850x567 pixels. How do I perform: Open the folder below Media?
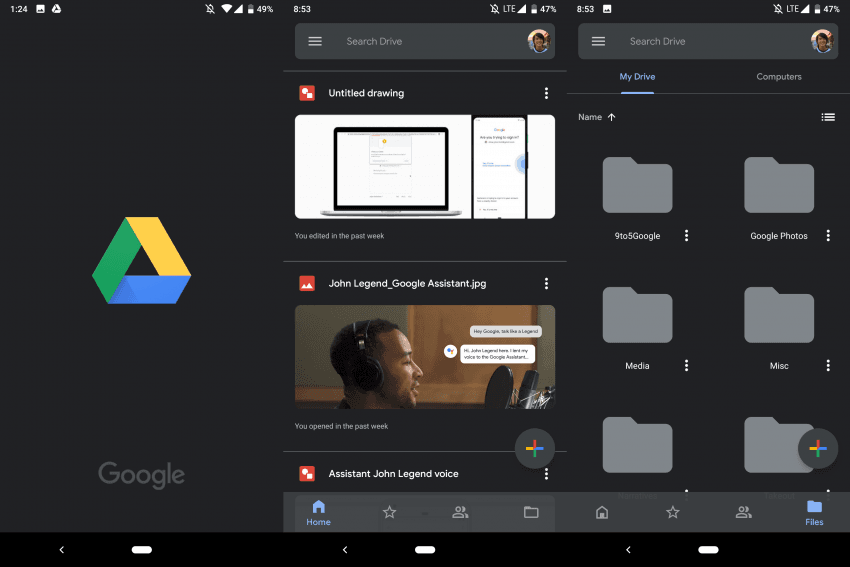coord(637,445)
